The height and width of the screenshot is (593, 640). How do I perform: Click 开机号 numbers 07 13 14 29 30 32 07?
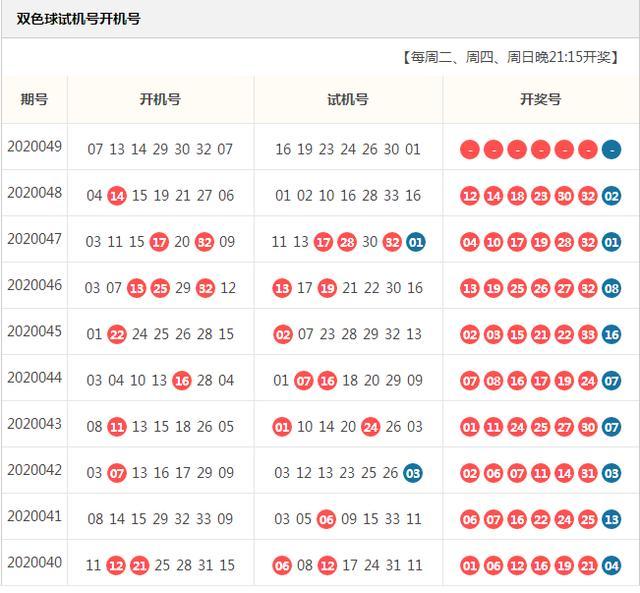[x=160, y=149]
